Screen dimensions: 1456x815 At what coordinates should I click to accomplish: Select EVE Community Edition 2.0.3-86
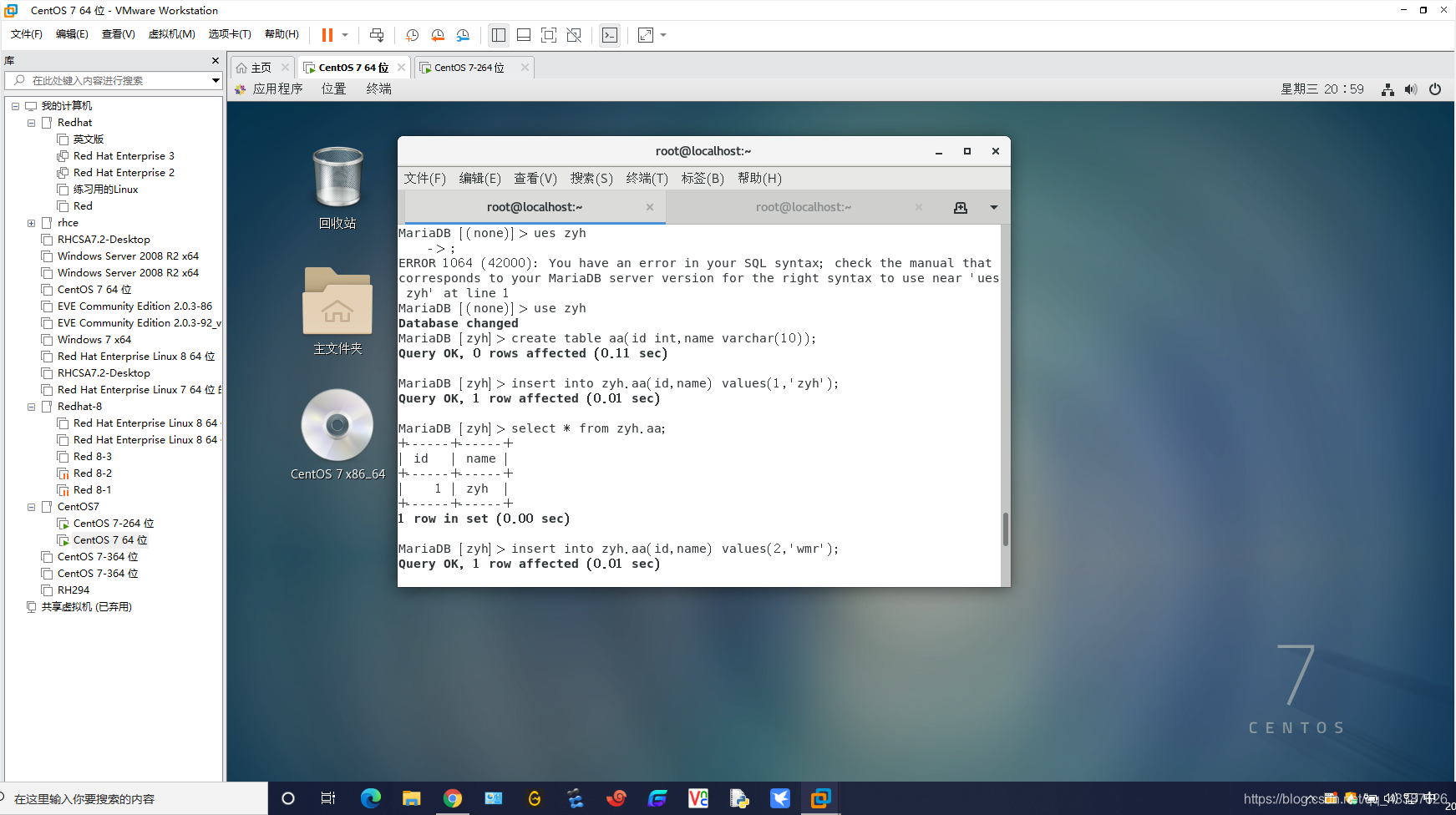click(x=134, y=306)
